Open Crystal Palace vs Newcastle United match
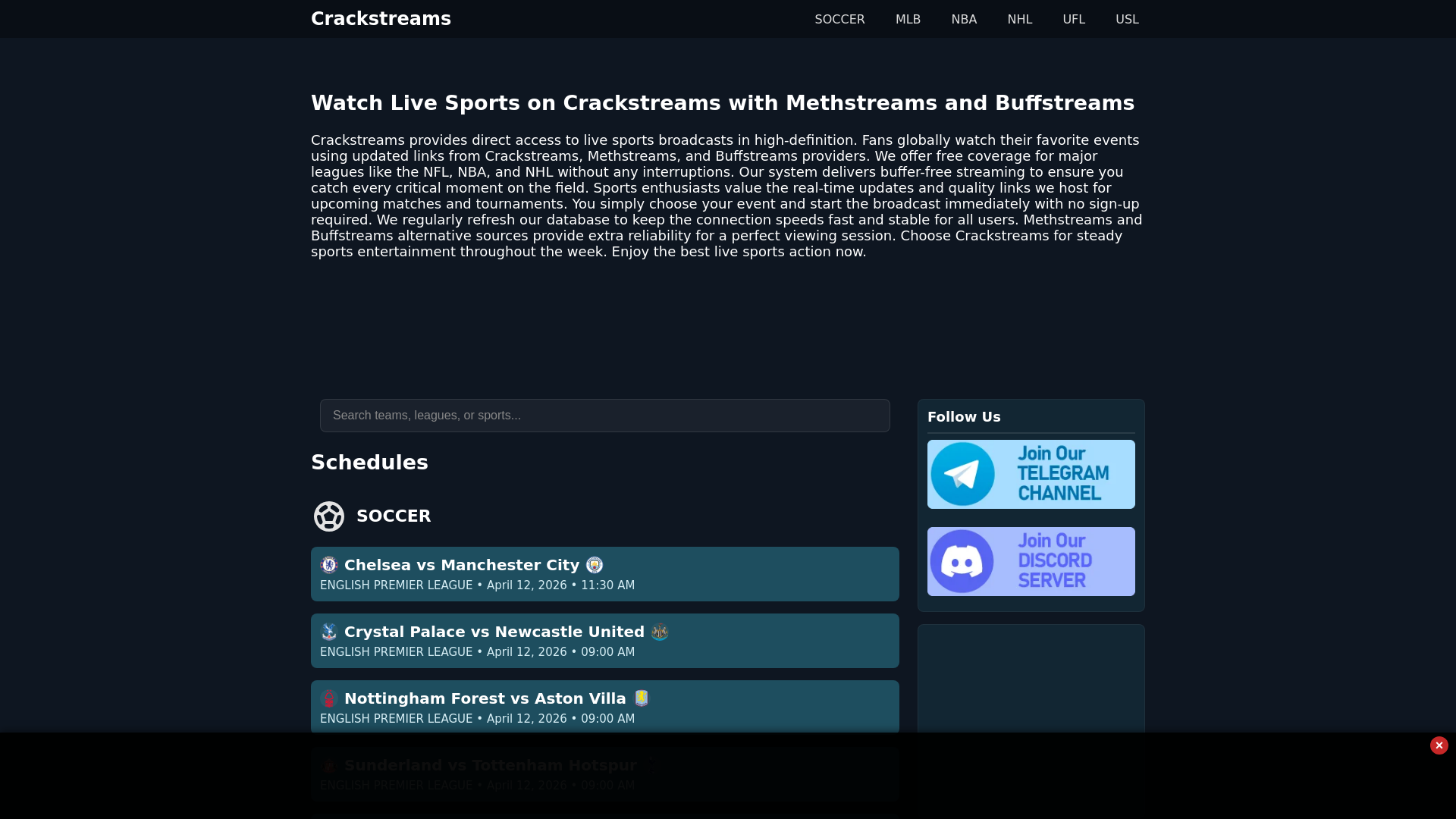The width and height of the screenshot is (1456, 819). 605,641
